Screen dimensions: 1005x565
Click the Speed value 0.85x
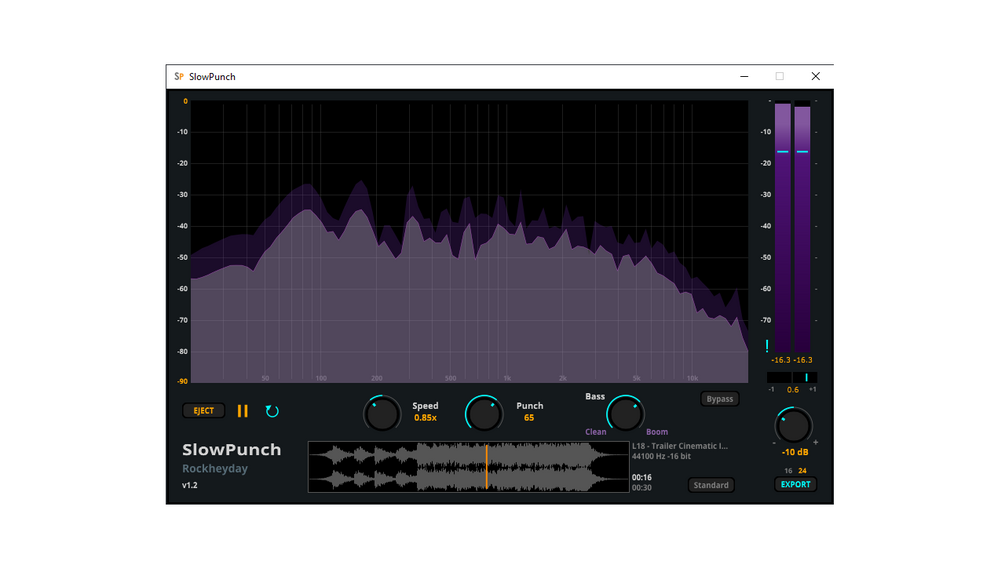click(x=425, y=418)
